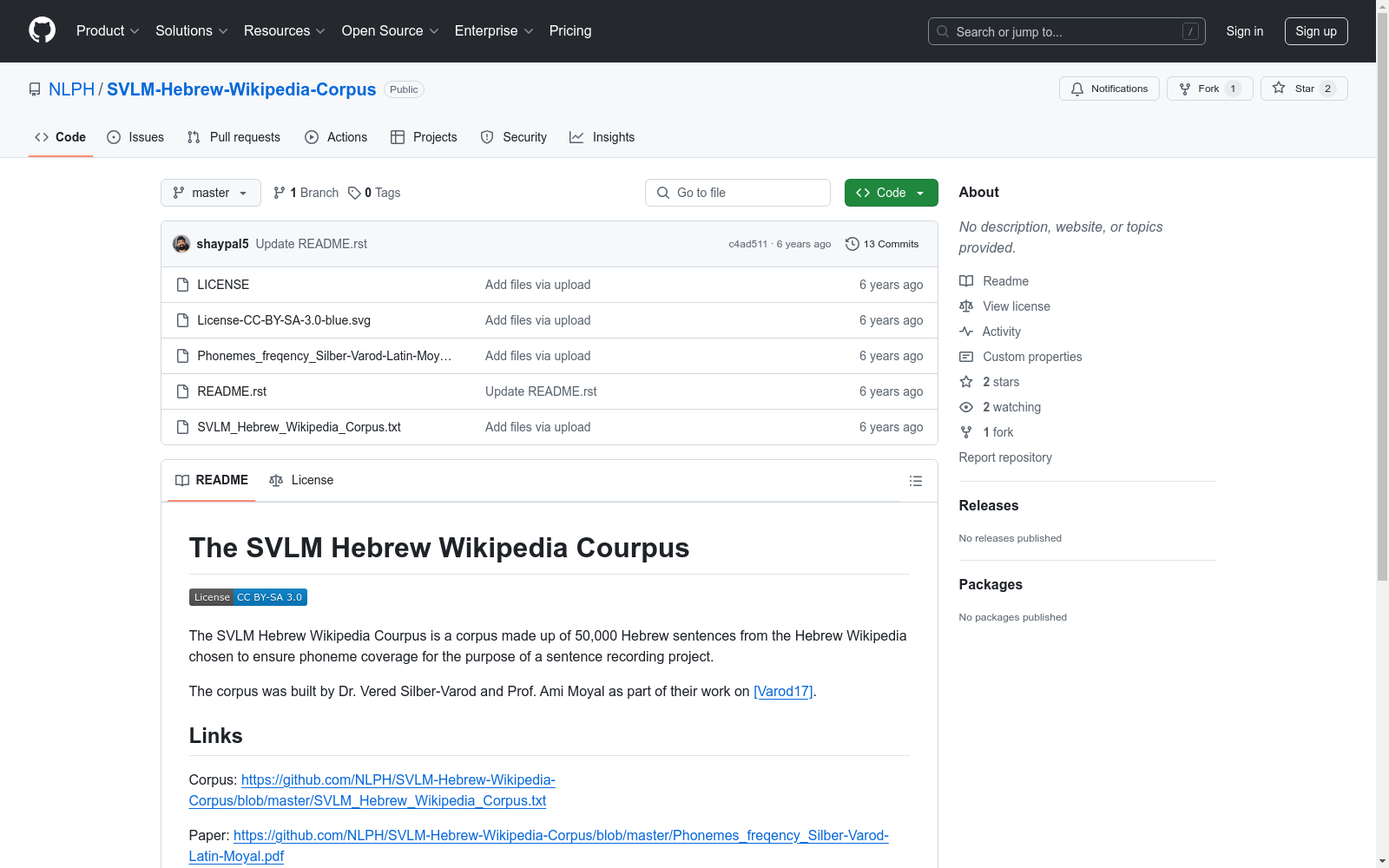Open the Releases heading link
This screenshot has height=868, width=1389.
[989, 505]
